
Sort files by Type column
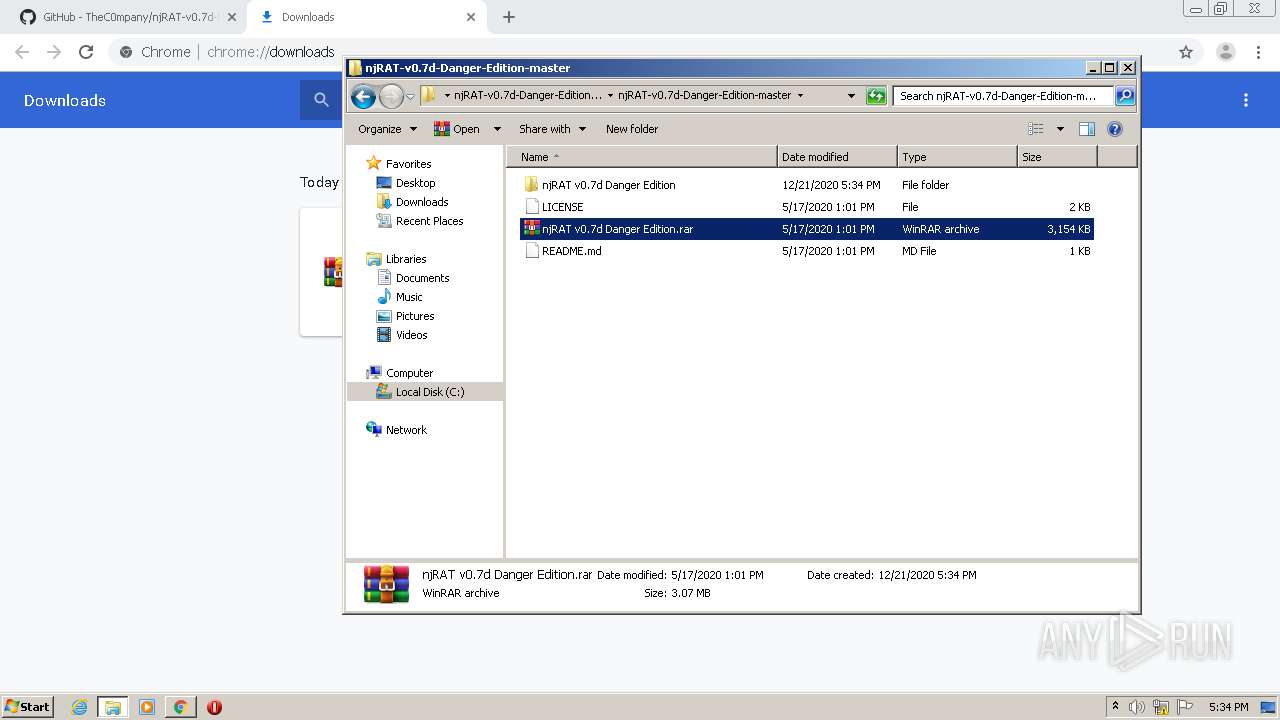(x=957, y=157)
